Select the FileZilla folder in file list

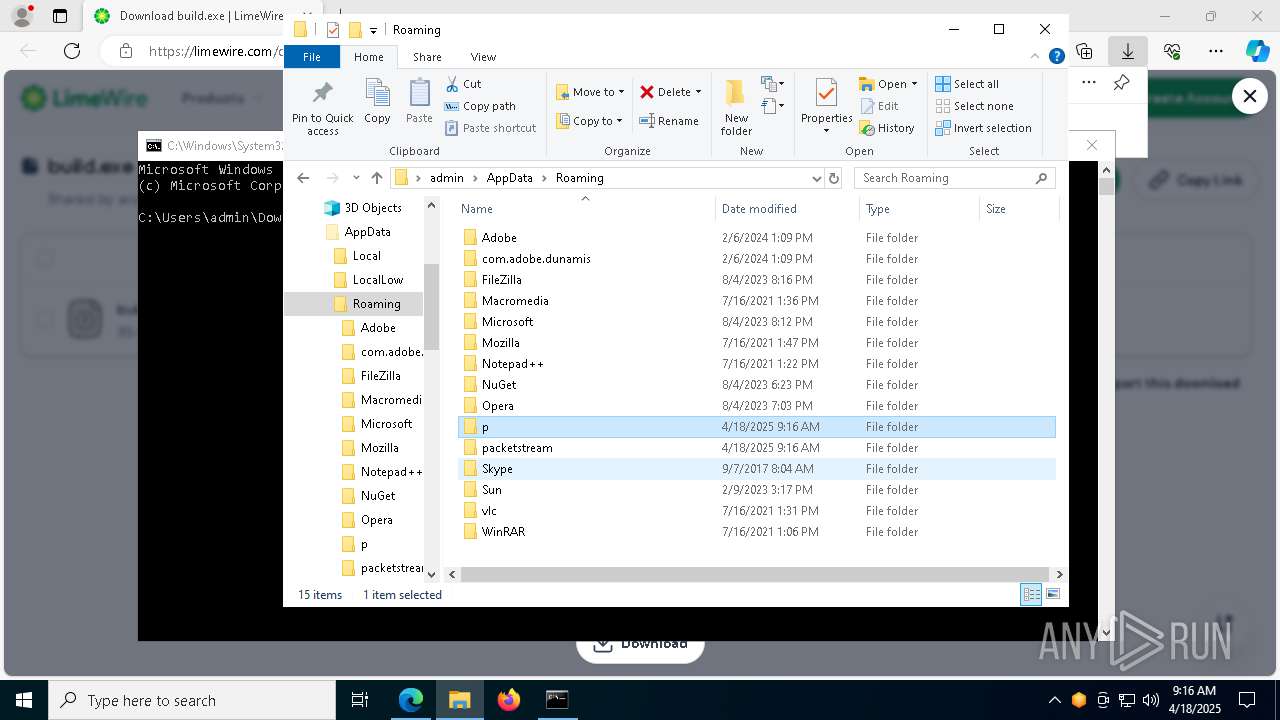pyautogui.click(x=757, y=280)
